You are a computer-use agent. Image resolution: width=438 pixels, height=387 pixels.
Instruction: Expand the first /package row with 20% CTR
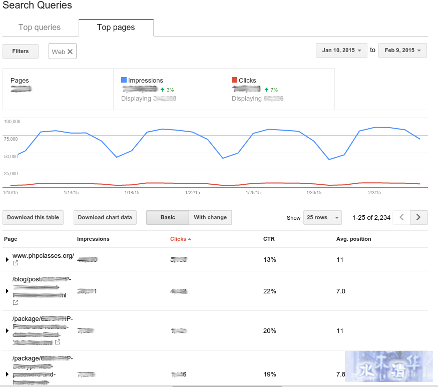click(x=7, y=331)
